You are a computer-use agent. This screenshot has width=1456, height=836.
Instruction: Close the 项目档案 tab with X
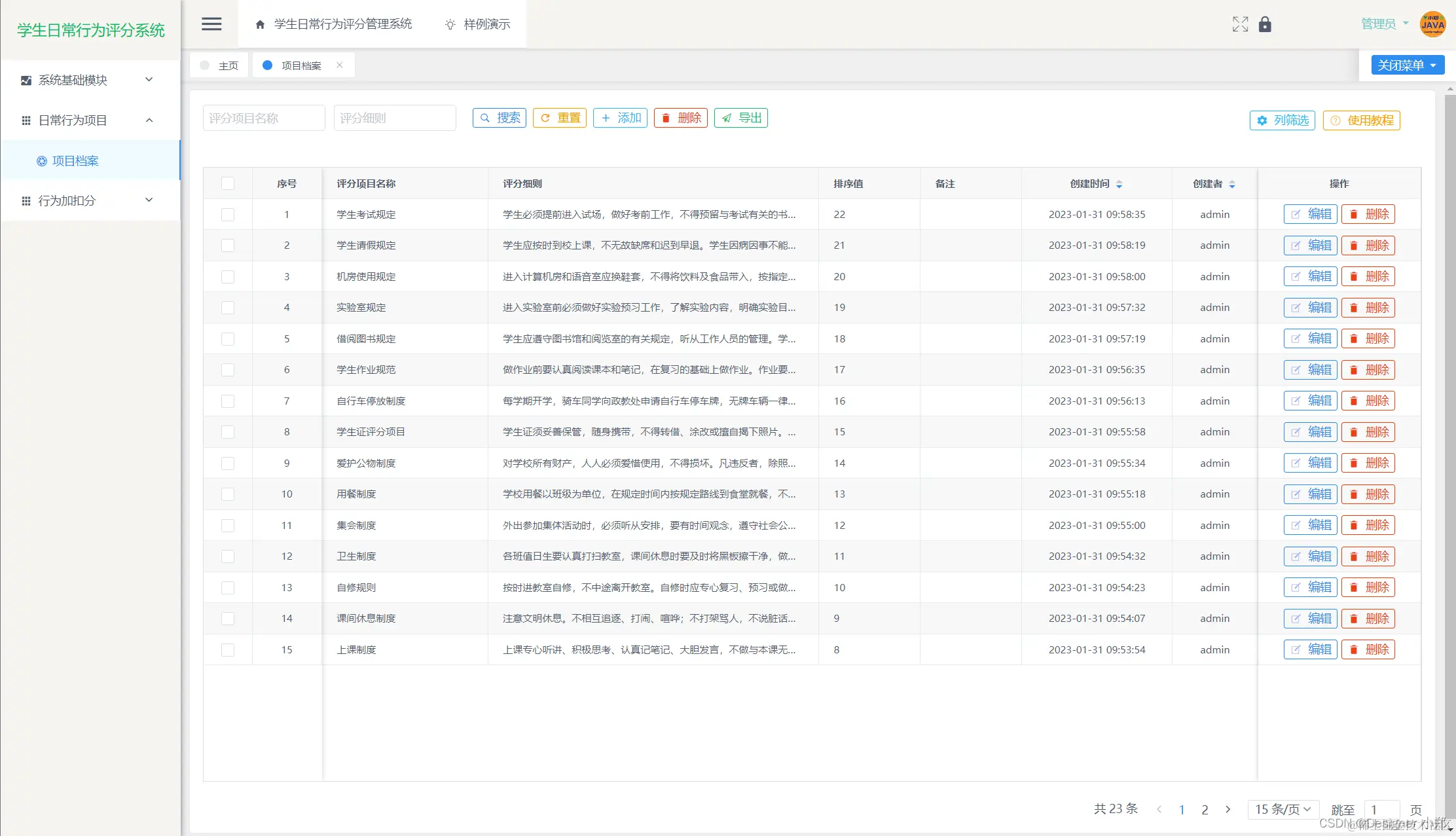[339, 65]
